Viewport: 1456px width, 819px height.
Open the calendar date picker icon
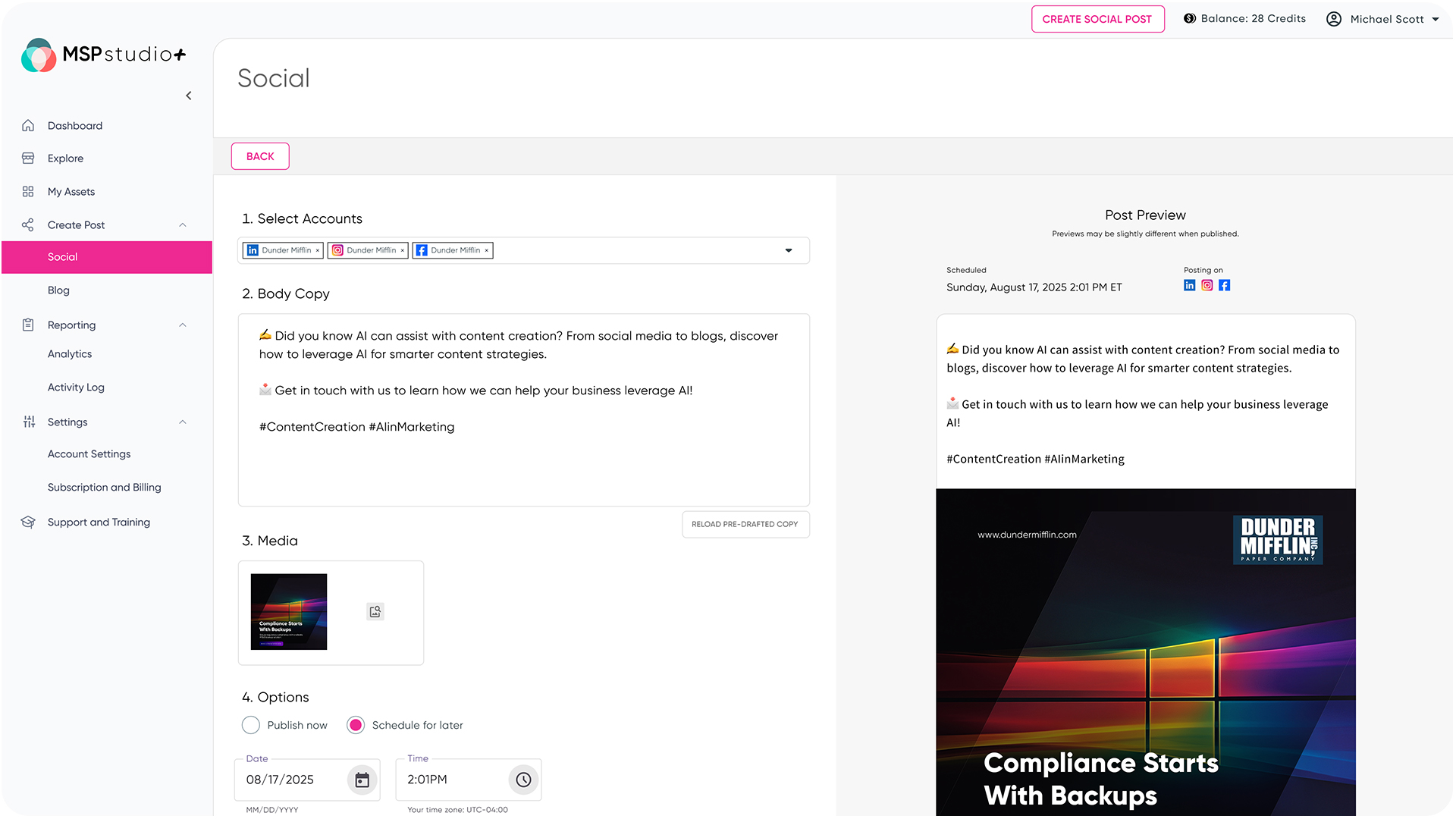[362, 780]
